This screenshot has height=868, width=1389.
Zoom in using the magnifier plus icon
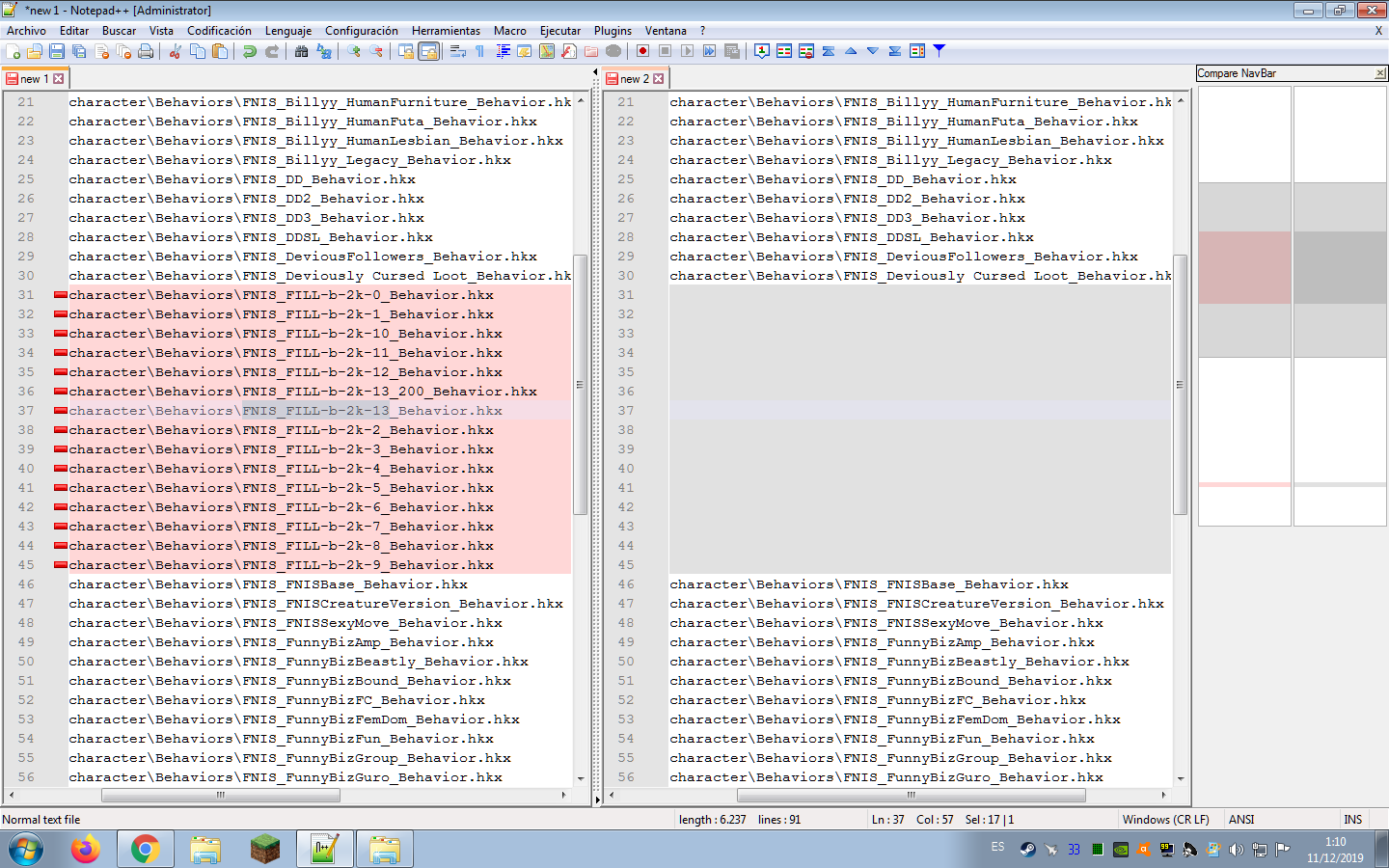(x=354, y=51)
